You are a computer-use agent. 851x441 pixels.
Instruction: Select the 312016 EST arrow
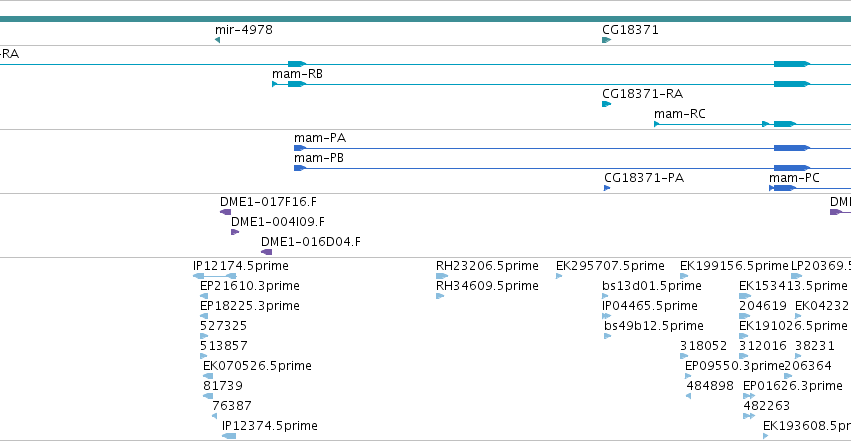point(744,356)
